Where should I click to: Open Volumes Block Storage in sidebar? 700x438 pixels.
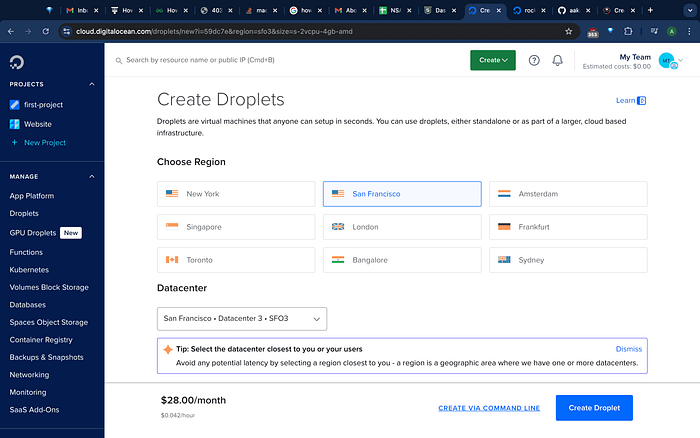(49, 287)
